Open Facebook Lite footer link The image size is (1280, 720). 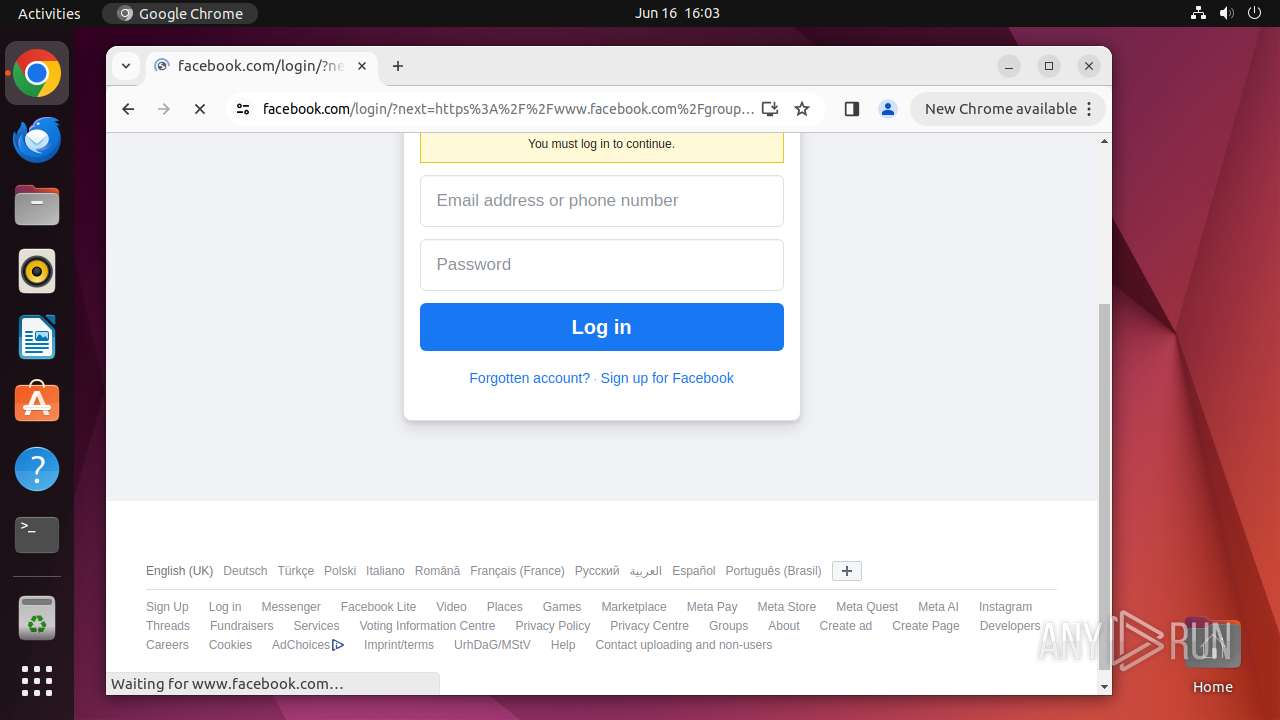pos(378,607)
